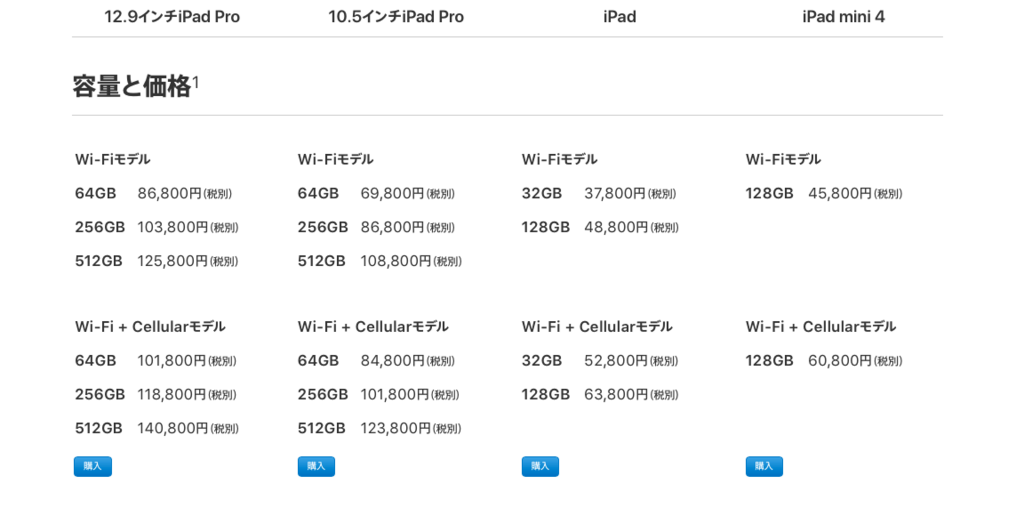The image size is (1024, 532).
Task: Click Wi-Fi + Cellularモデル label above the 60,800円 row
Action: [821, 326]
